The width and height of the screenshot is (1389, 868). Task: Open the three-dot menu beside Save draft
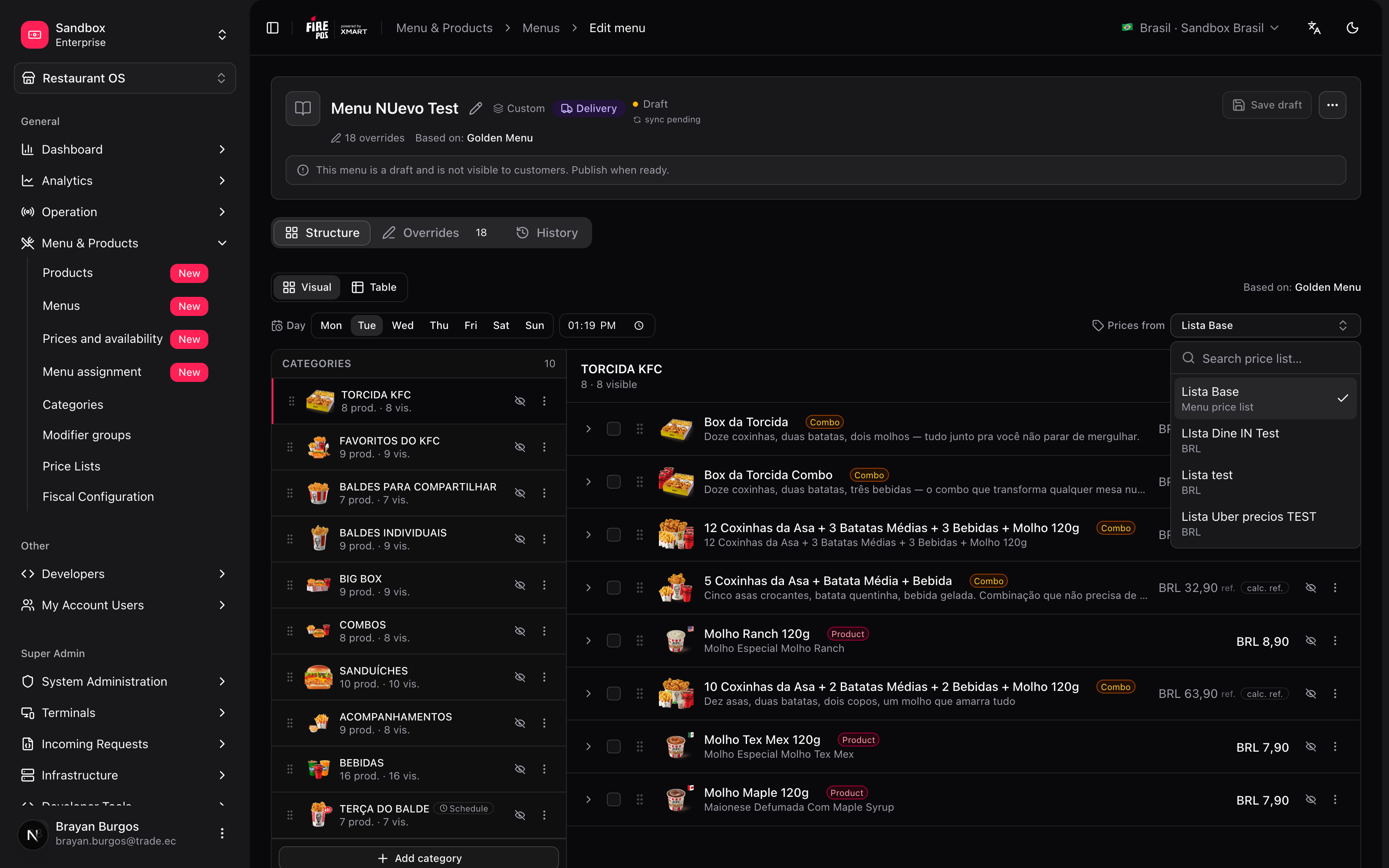pyautogui.click(x=1332, y=105)
